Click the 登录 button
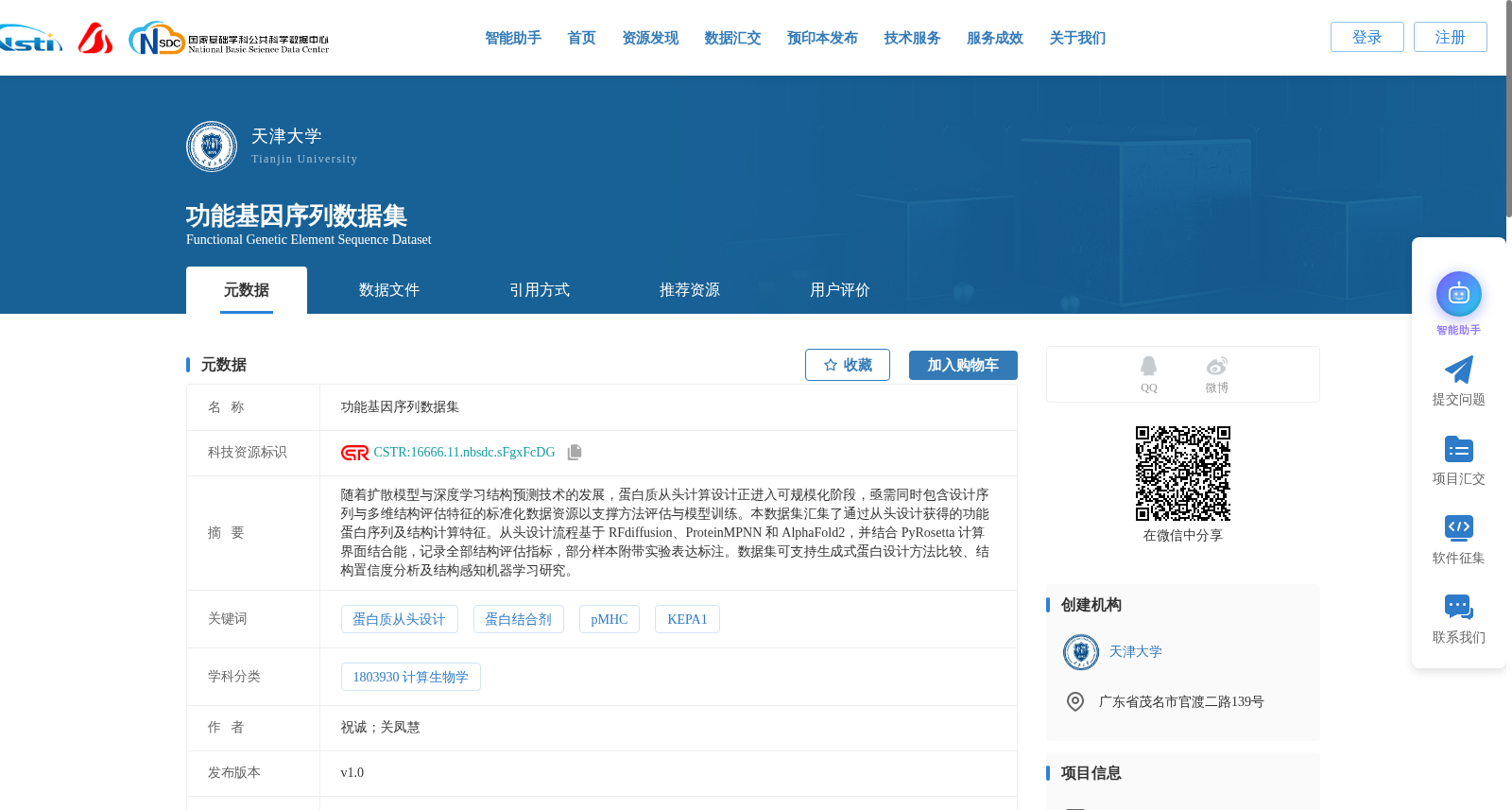1512x810 pixels. 1367,37
